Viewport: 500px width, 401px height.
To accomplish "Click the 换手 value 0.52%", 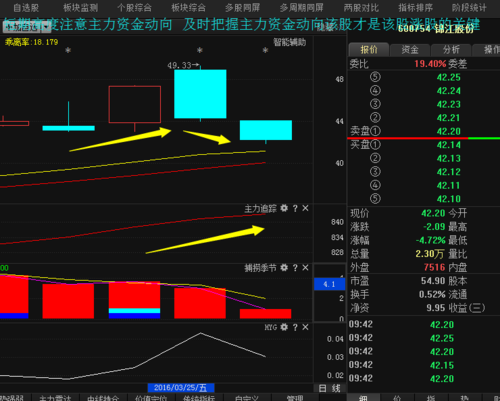I will [432, 295].
